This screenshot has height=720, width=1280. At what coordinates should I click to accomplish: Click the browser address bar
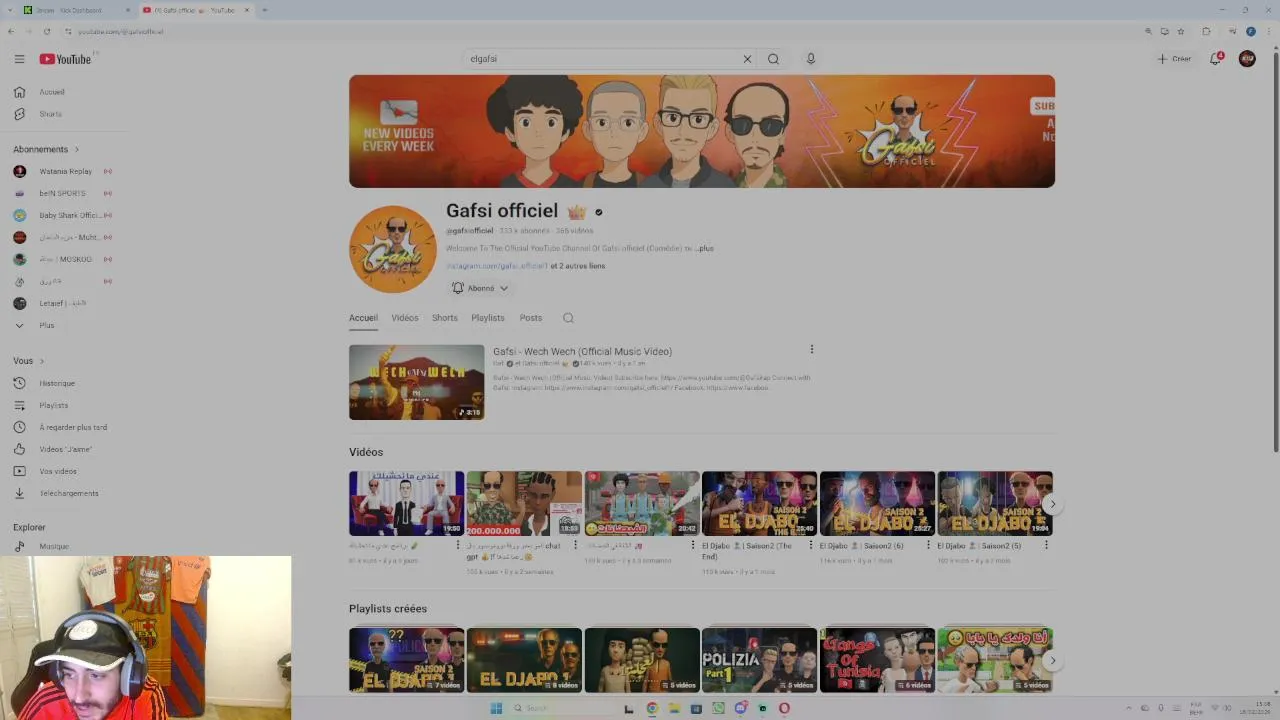(600, 31)
